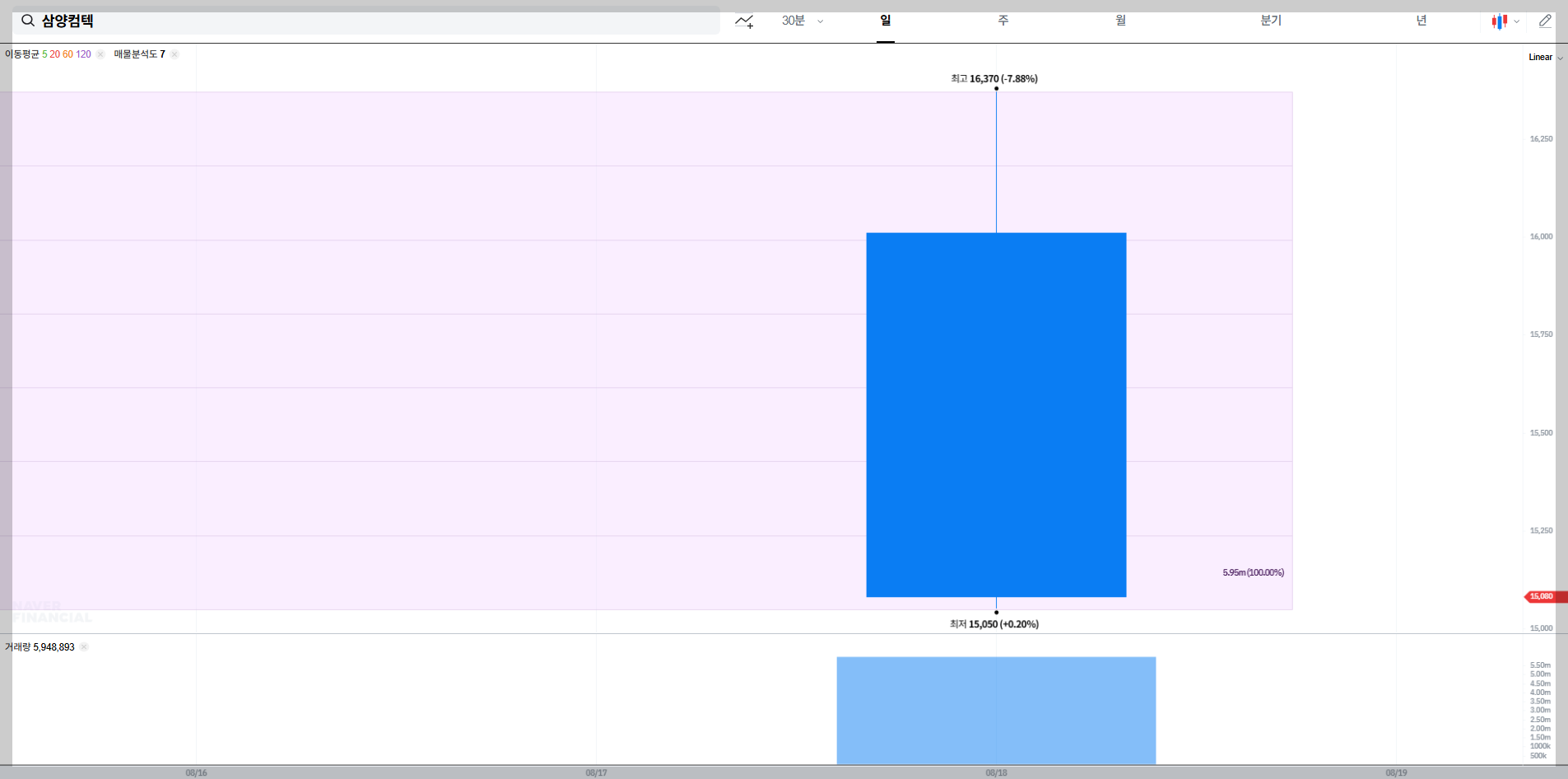Open the add indicator chart icon
1568x779 pixels.
point(744,21)
